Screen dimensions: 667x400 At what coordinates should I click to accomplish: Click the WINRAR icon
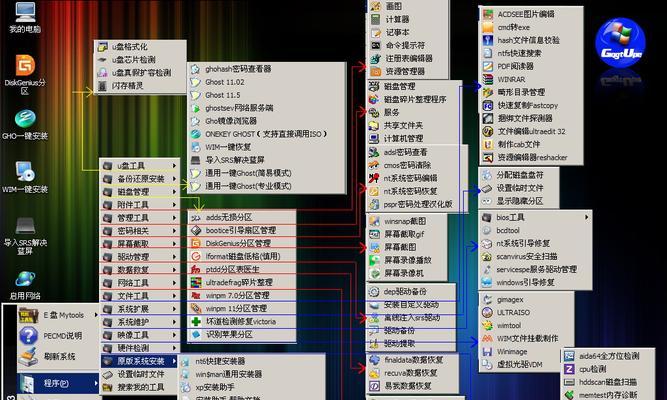(x=487, y=79)
